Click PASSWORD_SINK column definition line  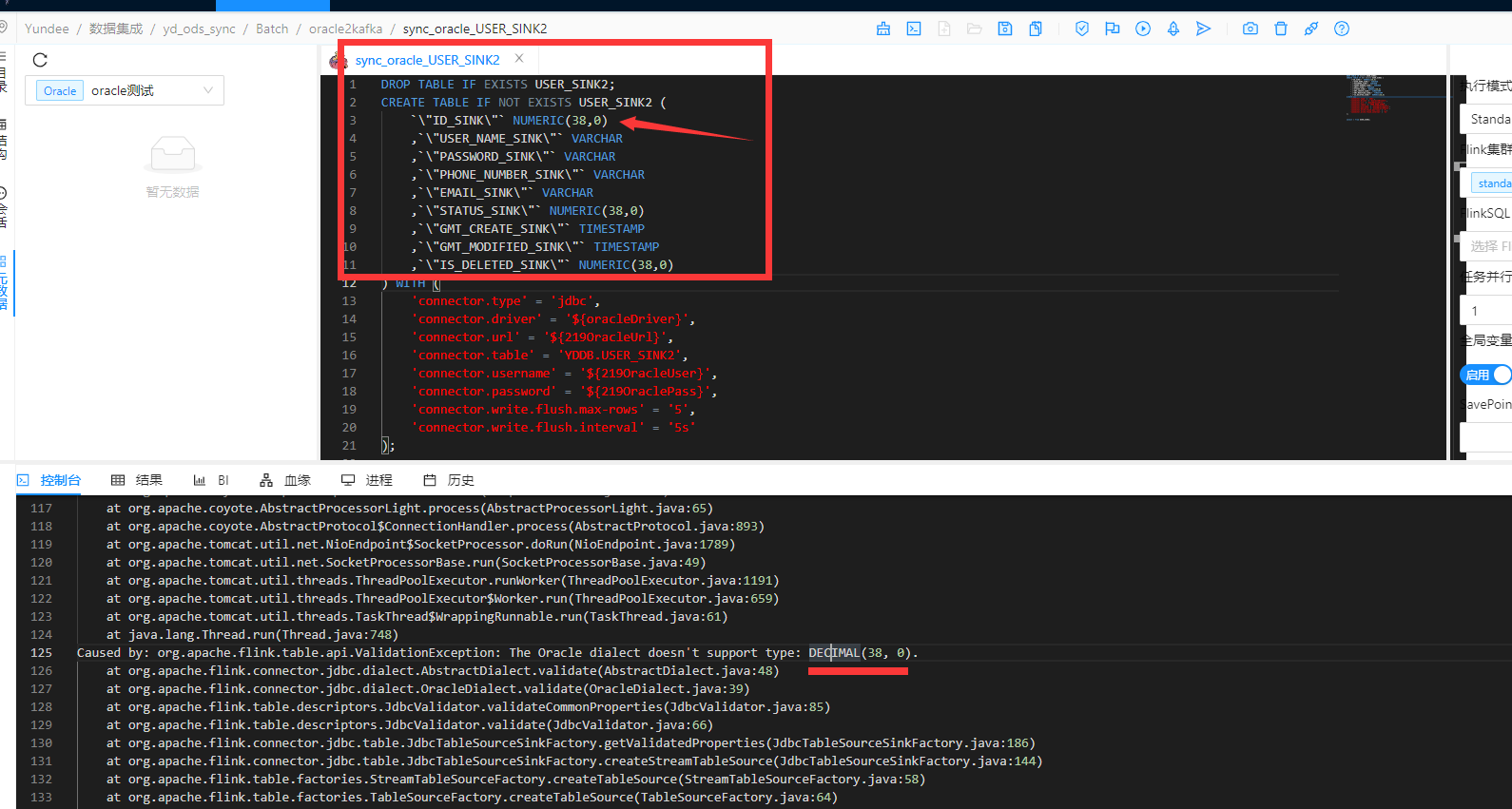click(514, 157)
